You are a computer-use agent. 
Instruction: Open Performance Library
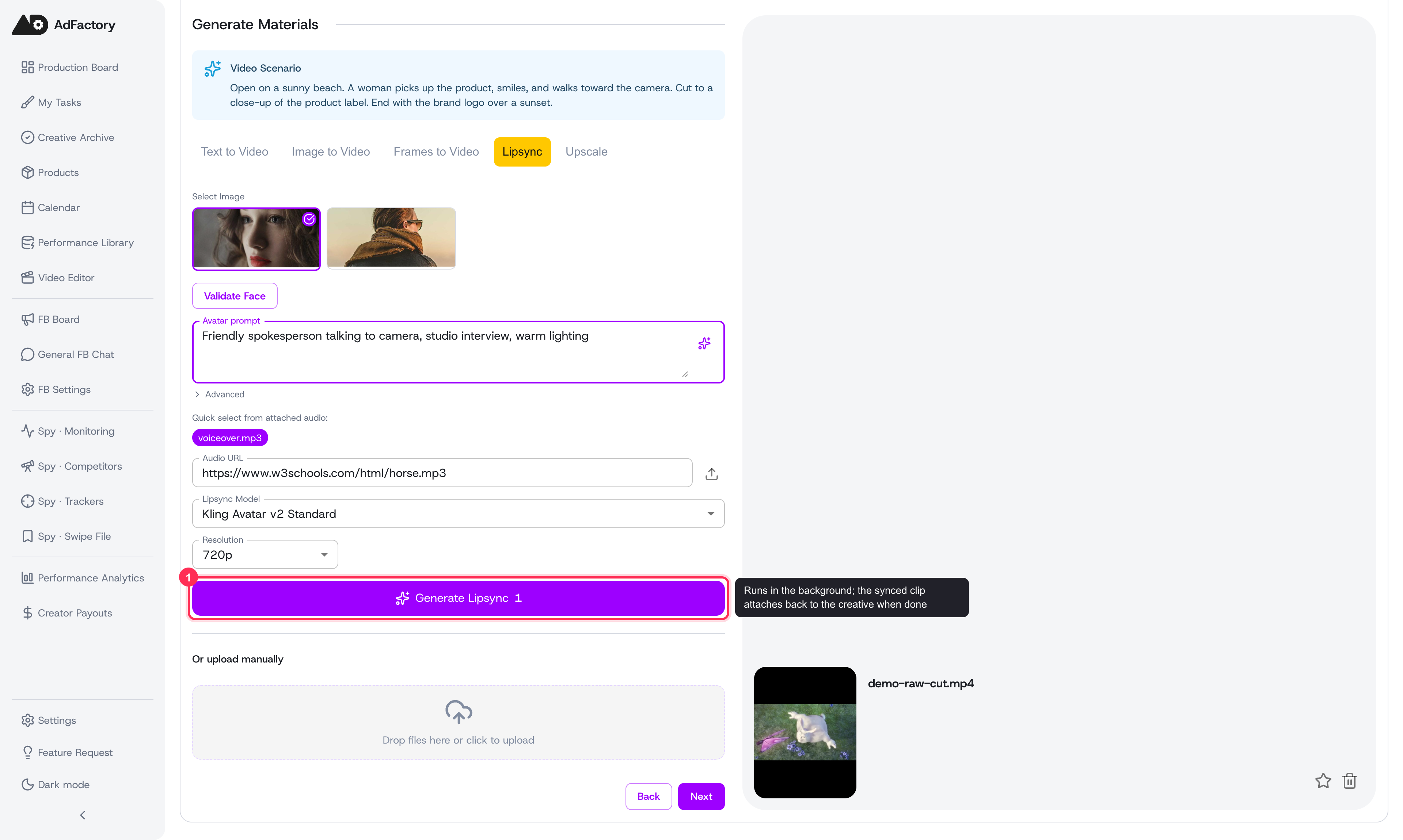coord(77,243)
